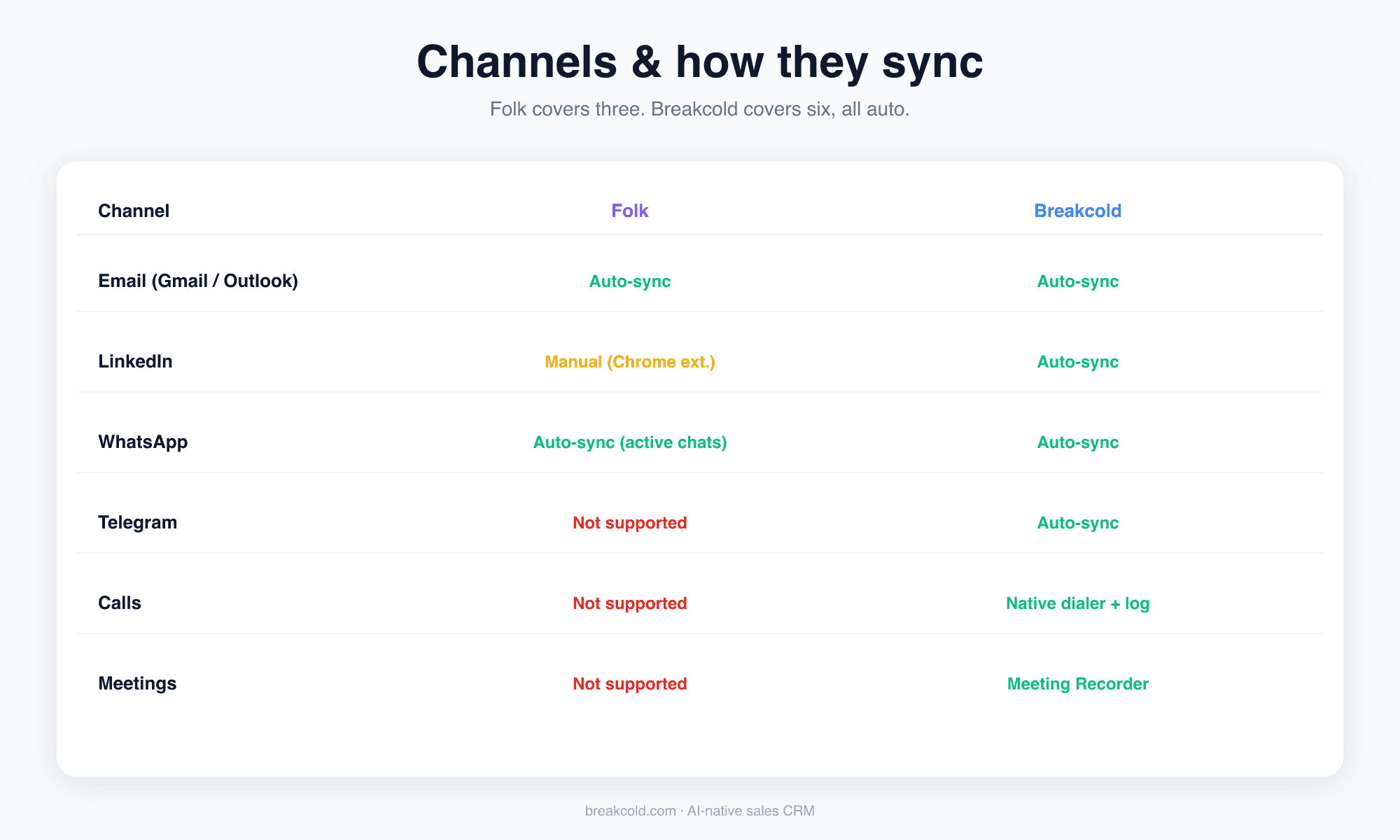Click the 'Manual (Chrome ext.)' cell
This screenshot has width=1400, height=840.
(630, 362)
